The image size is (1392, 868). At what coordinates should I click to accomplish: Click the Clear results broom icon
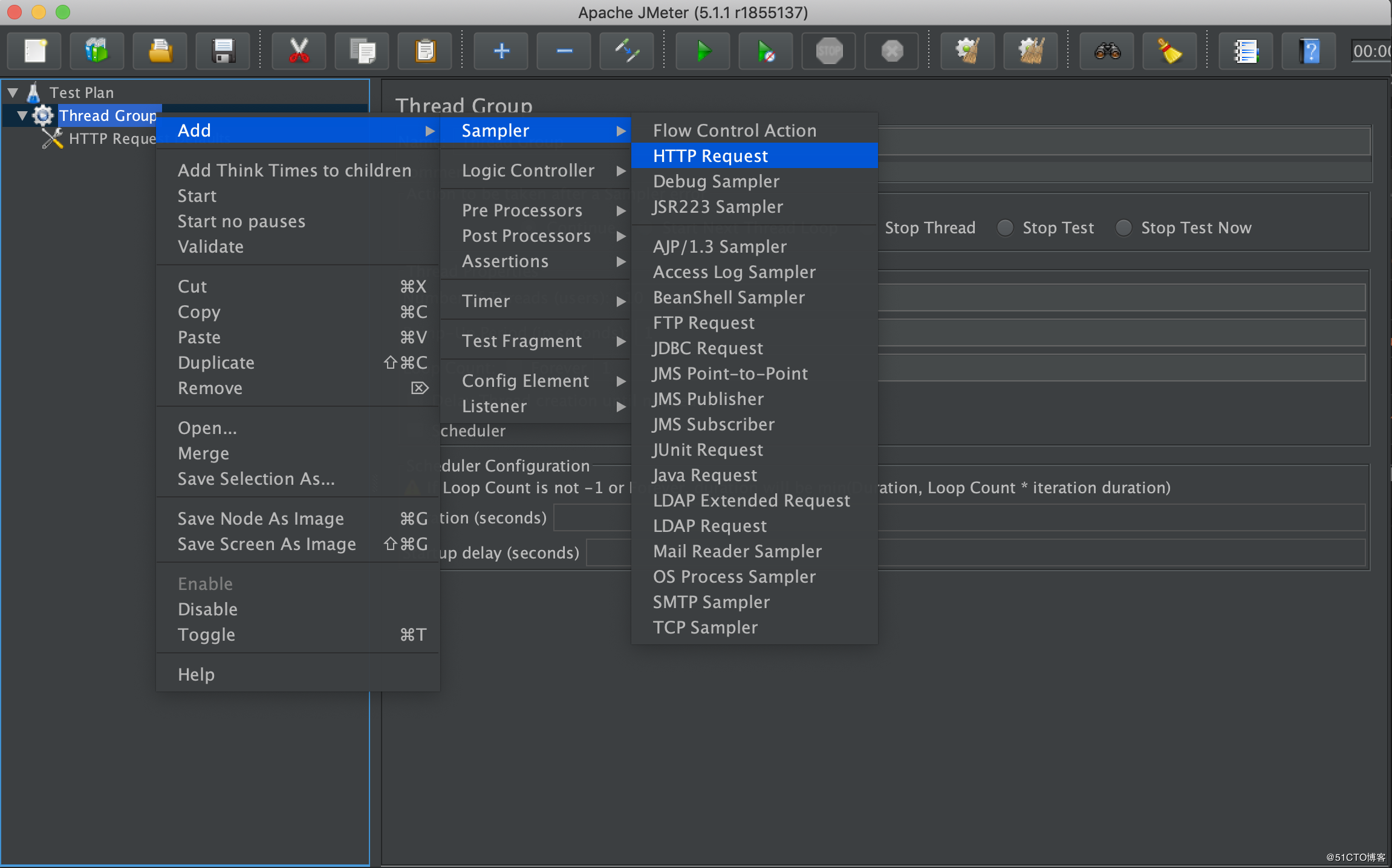point(968,51)
